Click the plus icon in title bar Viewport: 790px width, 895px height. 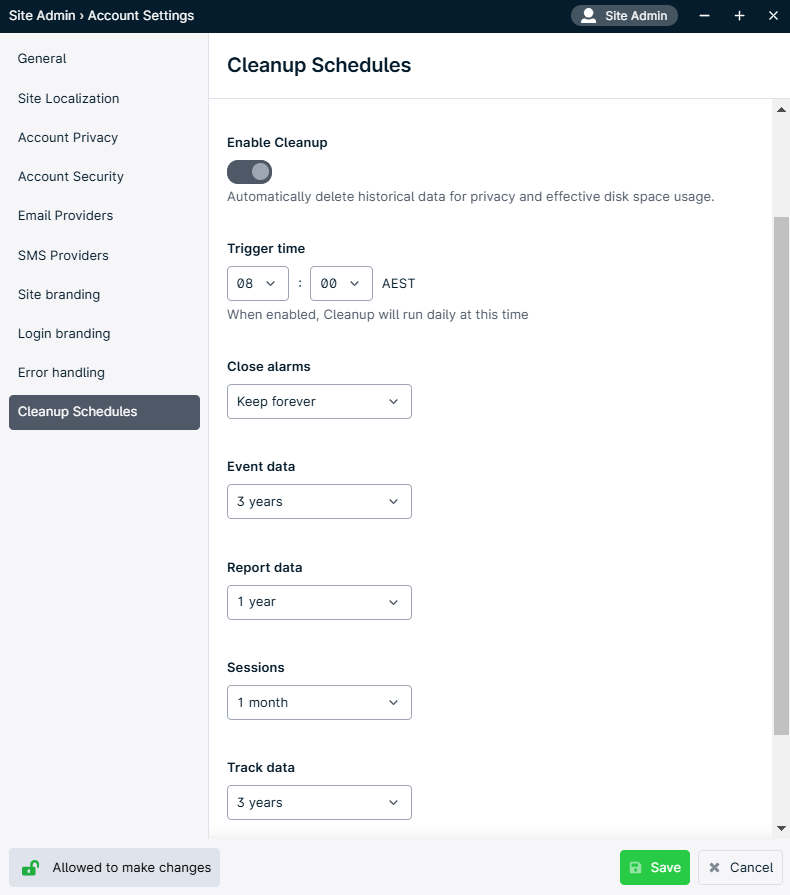click(739, 16)
